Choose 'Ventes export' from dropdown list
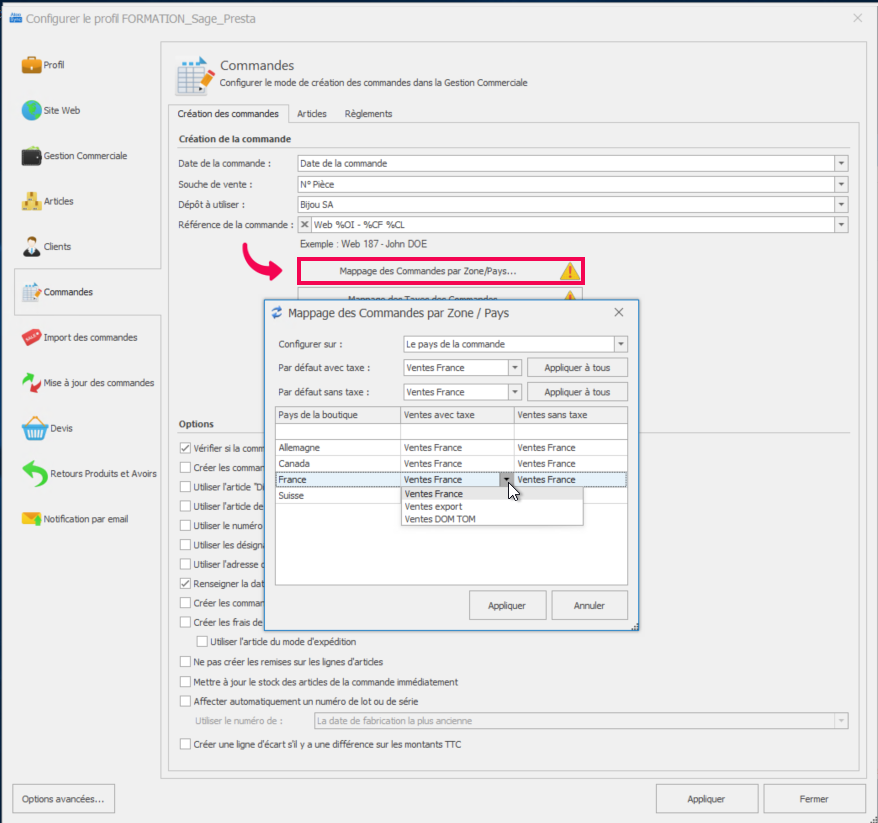This screenshot has width=878, height=823. pyautogui.click(x=434, y=507)
